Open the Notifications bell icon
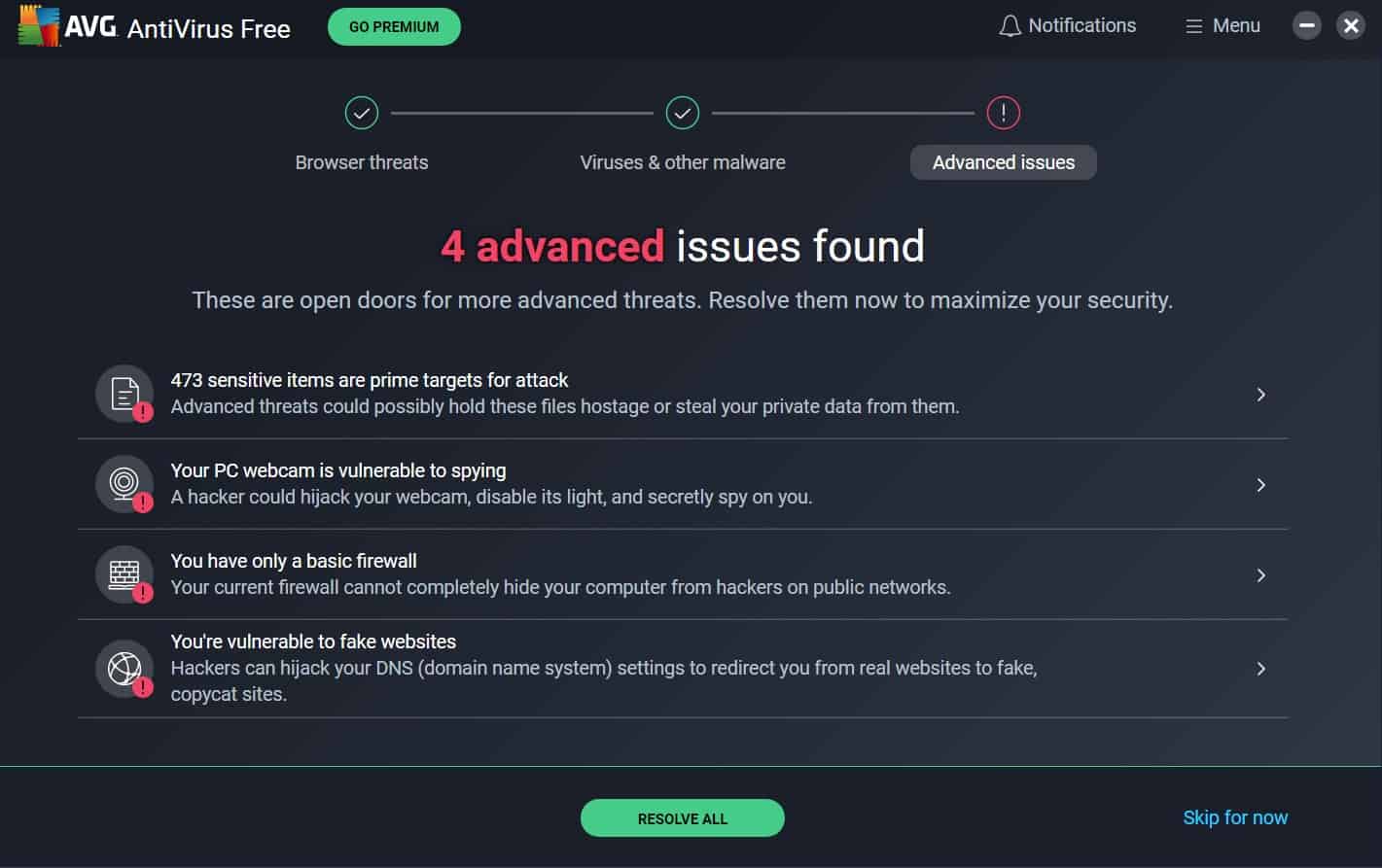 tap(1011, 25)
